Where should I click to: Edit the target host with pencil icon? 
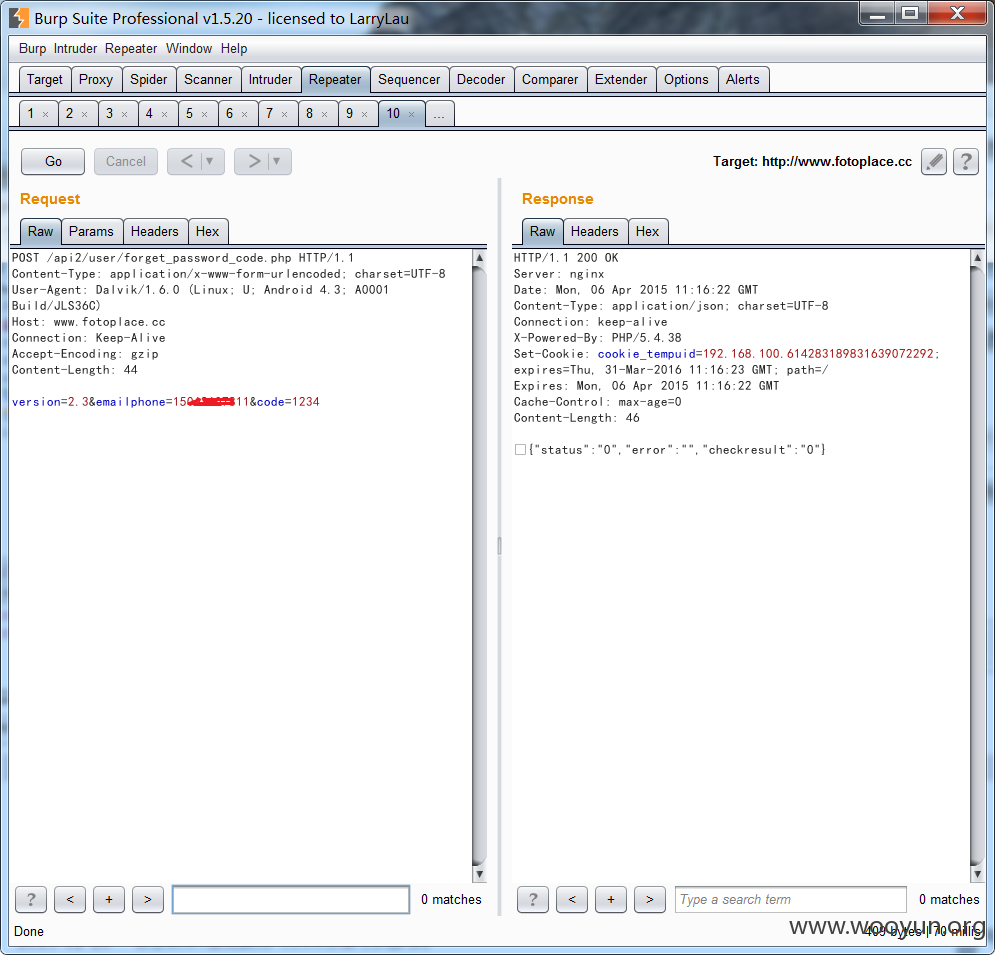coord(933,162)
